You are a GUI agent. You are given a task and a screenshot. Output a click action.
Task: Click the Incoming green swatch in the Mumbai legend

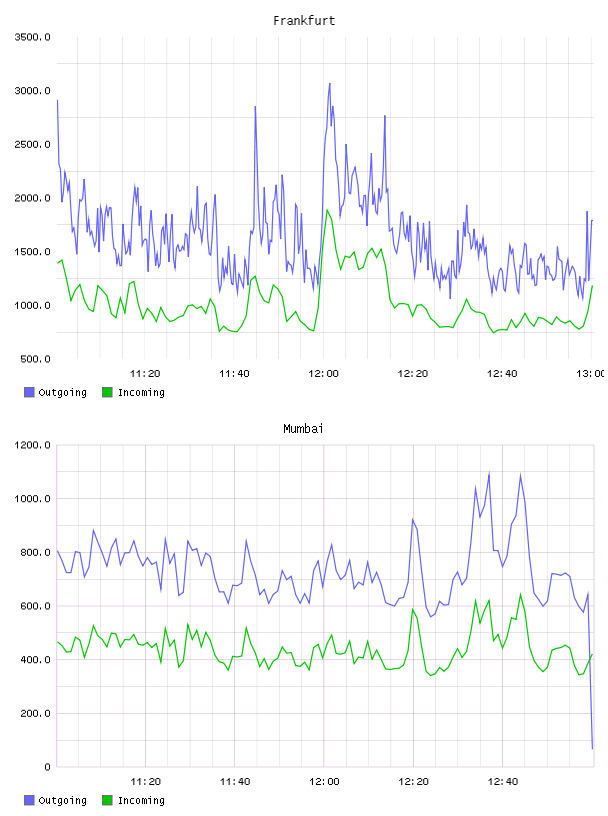[107, 800]
